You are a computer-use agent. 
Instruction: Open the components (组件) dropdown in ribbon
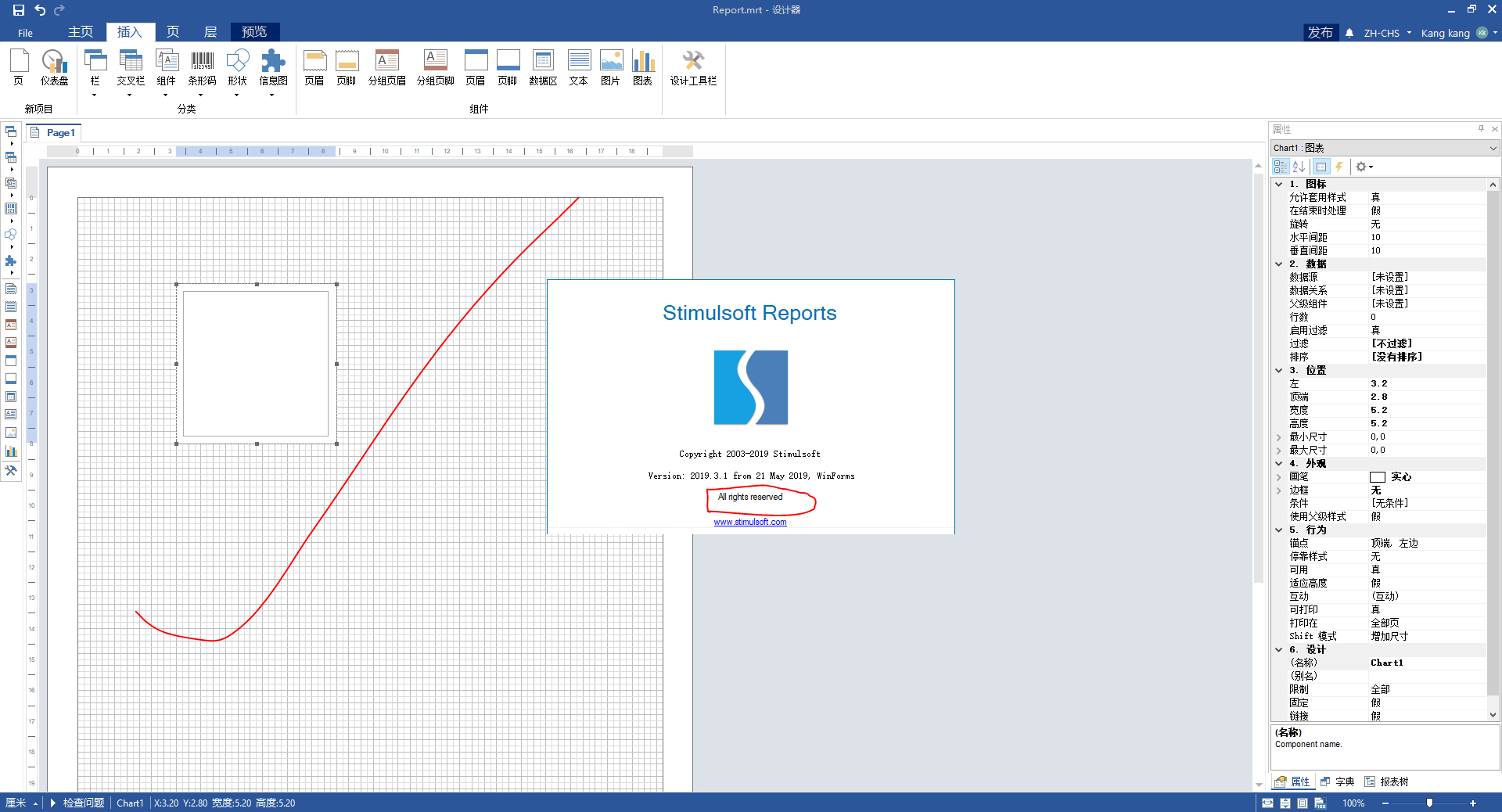coord(166,72)
